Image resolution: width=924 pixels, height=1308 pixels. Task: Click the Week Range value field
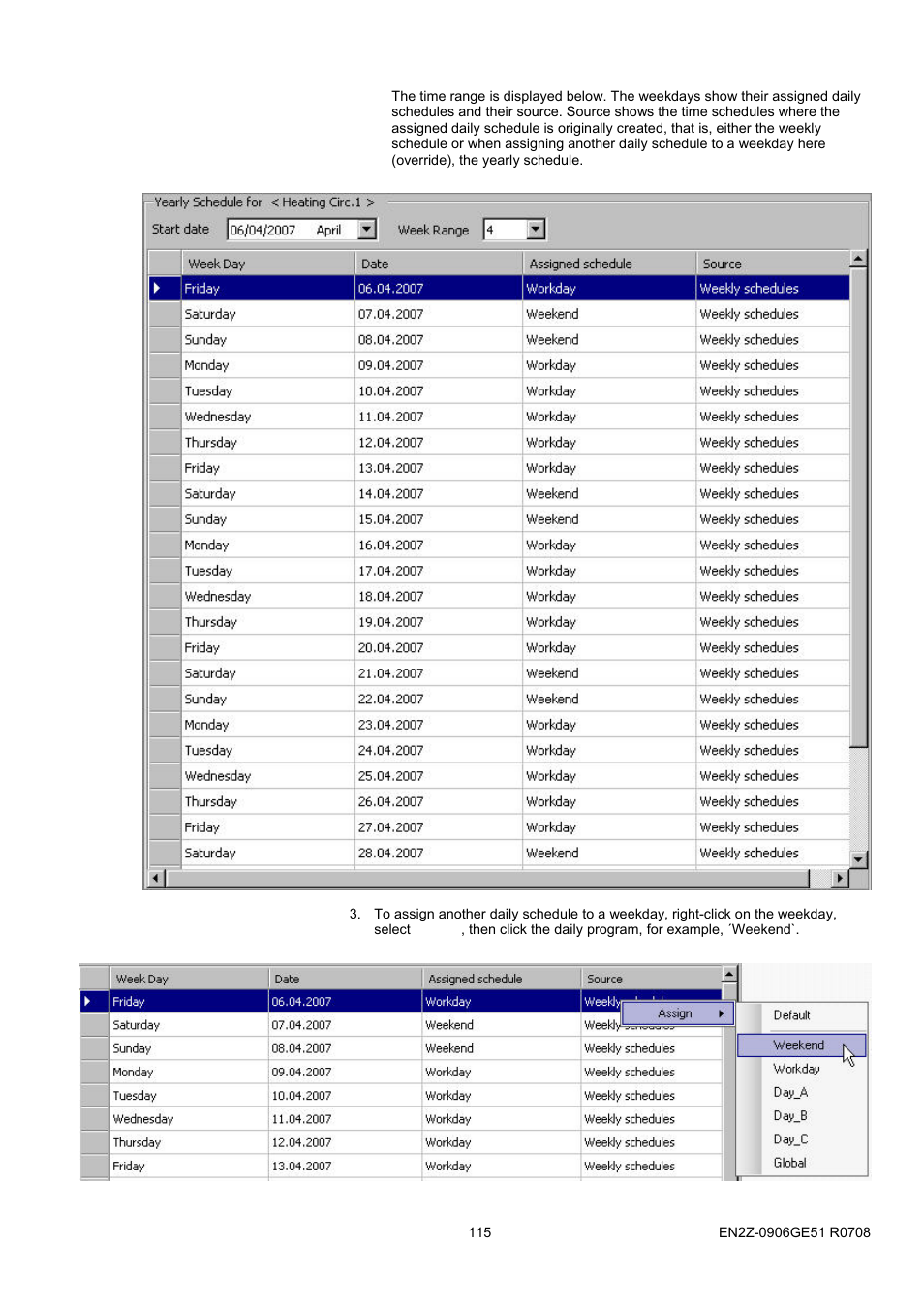(x=506, y=230)
